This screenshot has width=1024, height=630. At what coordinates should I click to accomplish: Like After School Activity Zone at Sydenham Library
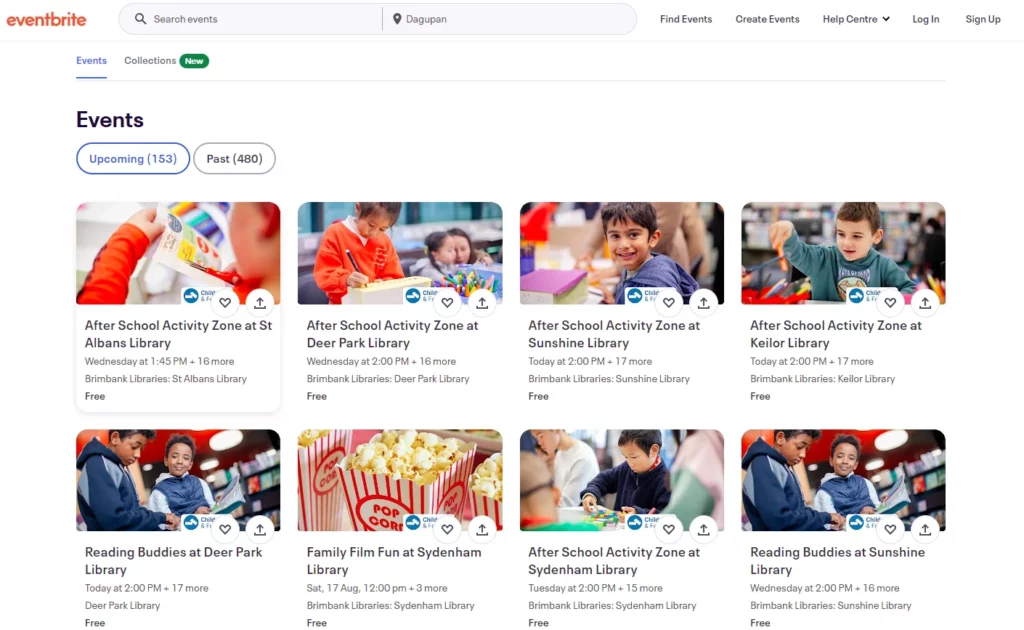click(x=669, y=529)
